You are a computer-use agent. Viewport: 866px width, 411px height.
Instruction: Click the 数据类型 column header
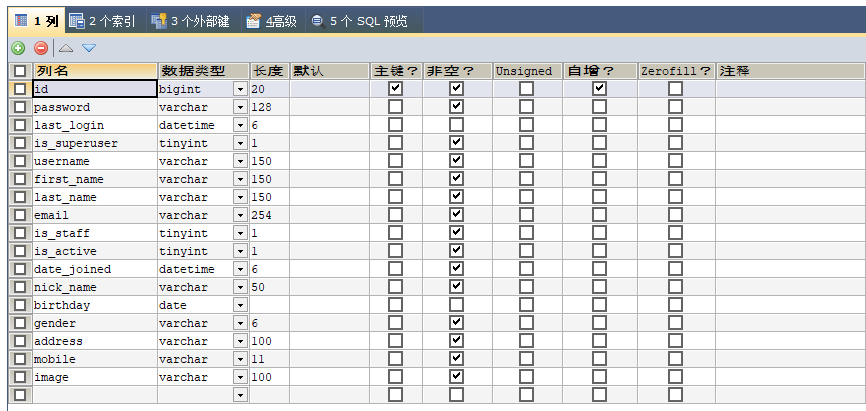(x=203, y=71)
